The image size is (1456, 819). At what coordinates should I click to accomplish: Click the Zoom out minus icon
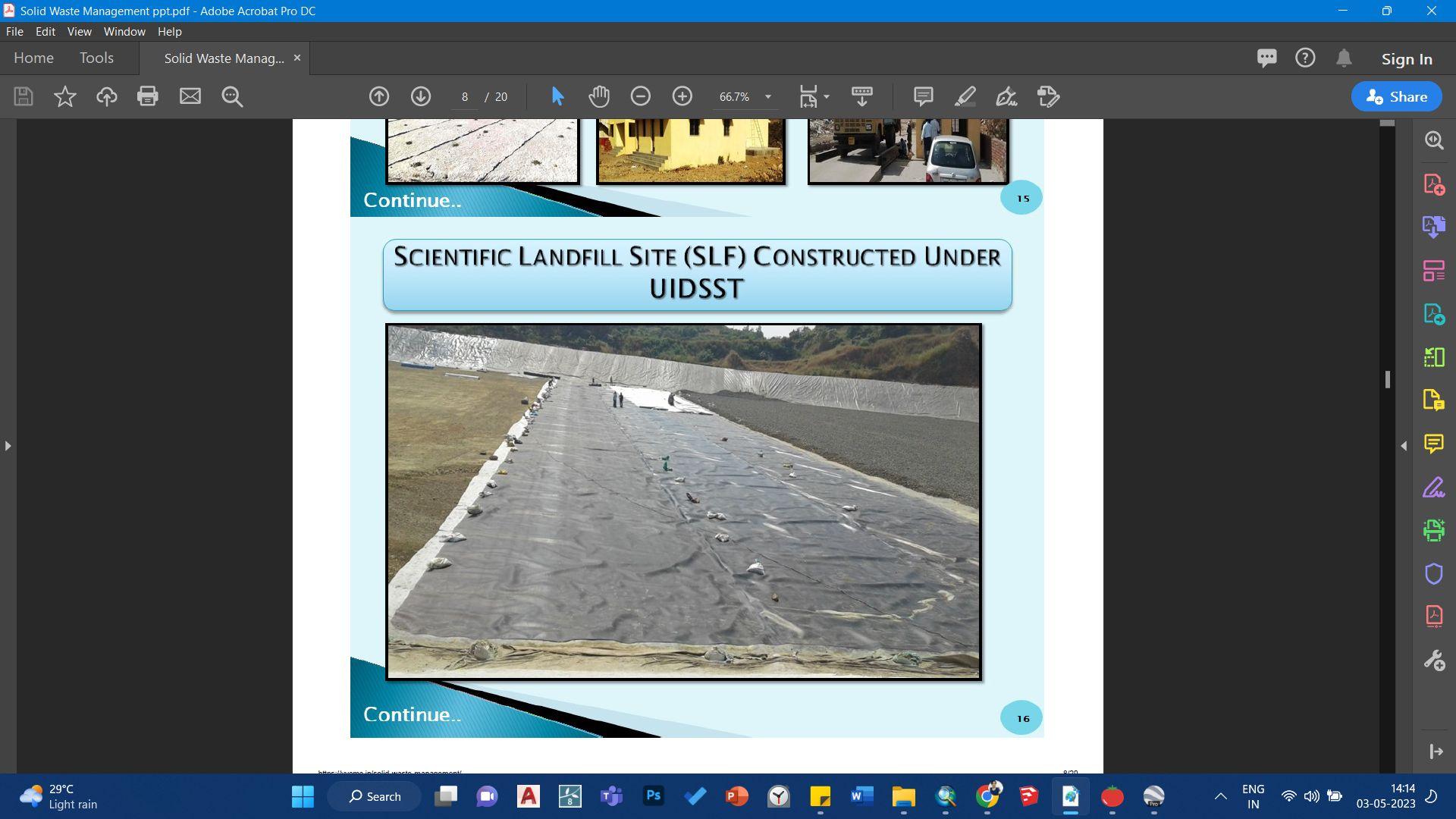click(x=640, y=96)
